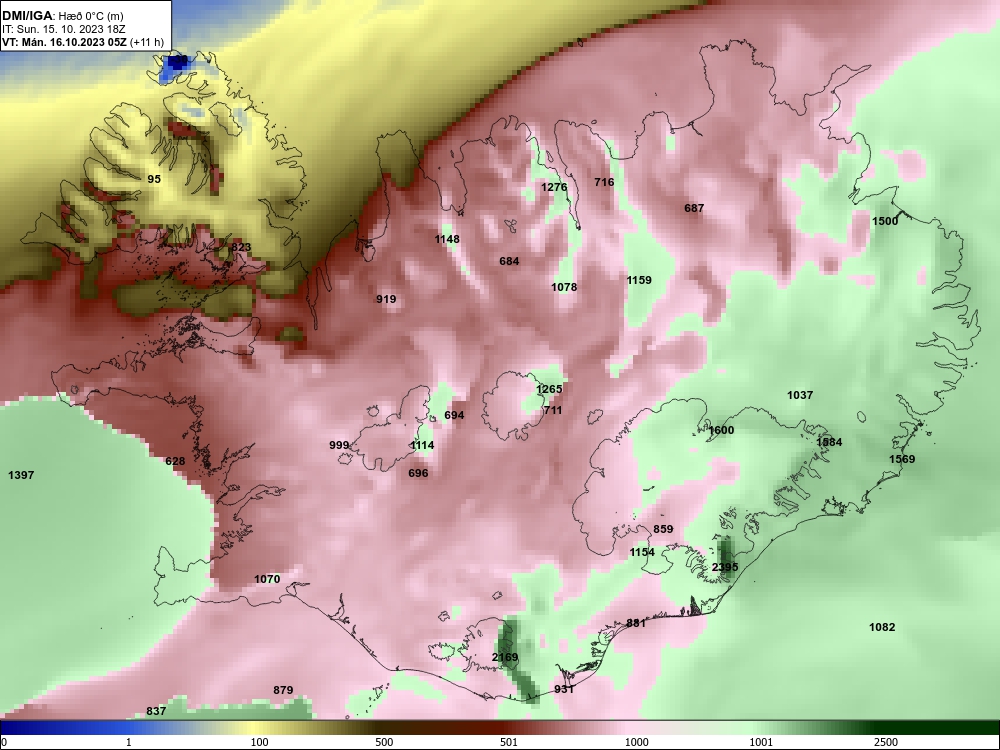
Task: Click the 1500 value on the east coast
Action: click(885, 221)
